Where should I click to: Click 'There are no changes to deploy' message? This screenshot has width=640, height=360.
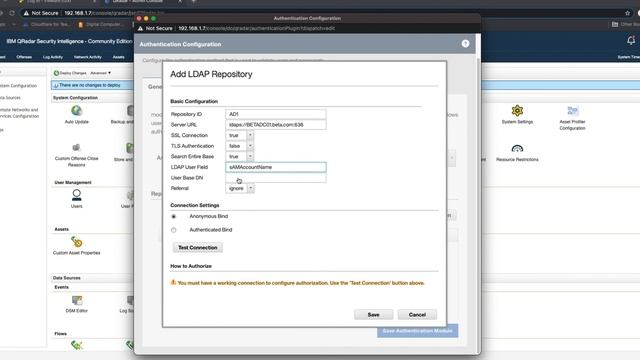coord(90,85)
